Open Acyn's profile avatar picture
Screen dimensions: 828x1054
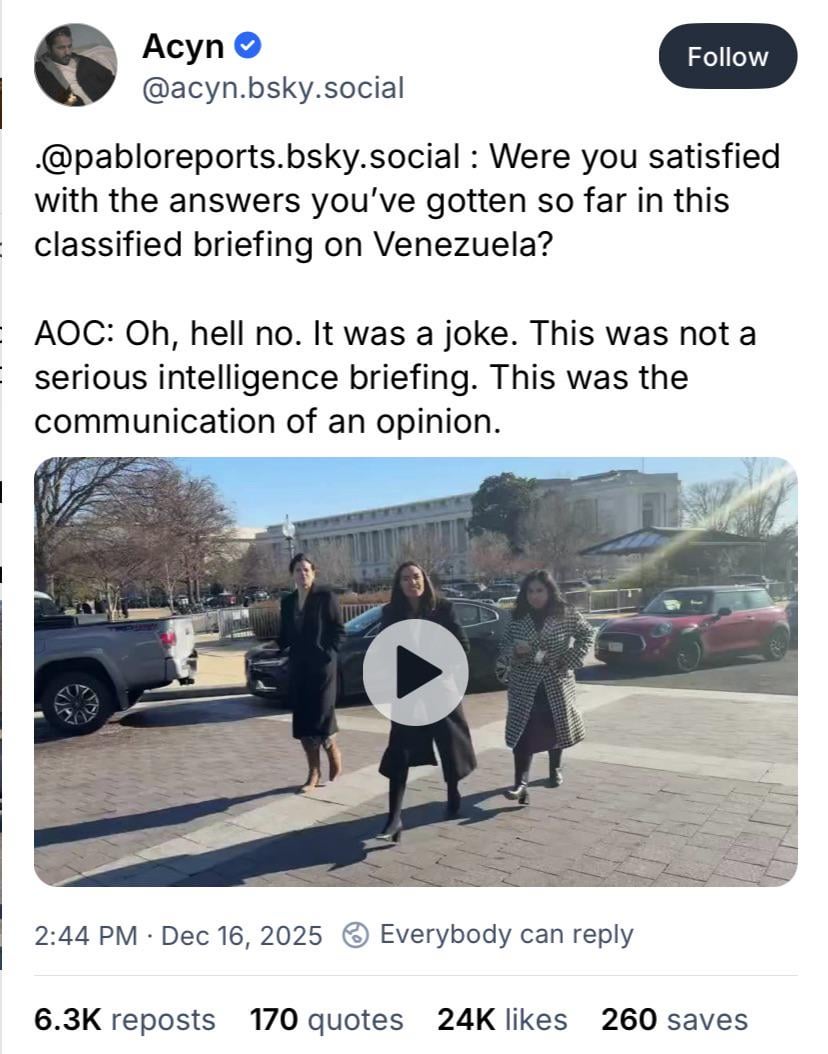(x=75, y=65)
